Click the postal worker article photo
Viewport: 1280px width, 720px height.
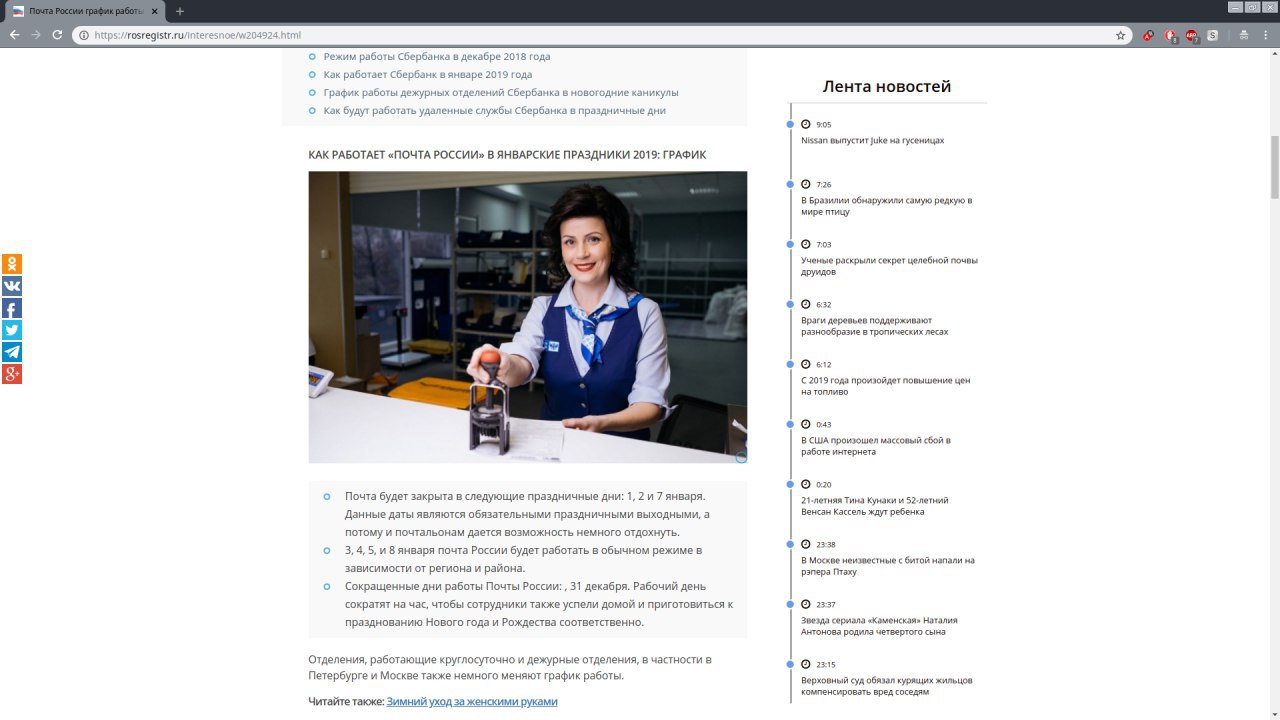527,317
